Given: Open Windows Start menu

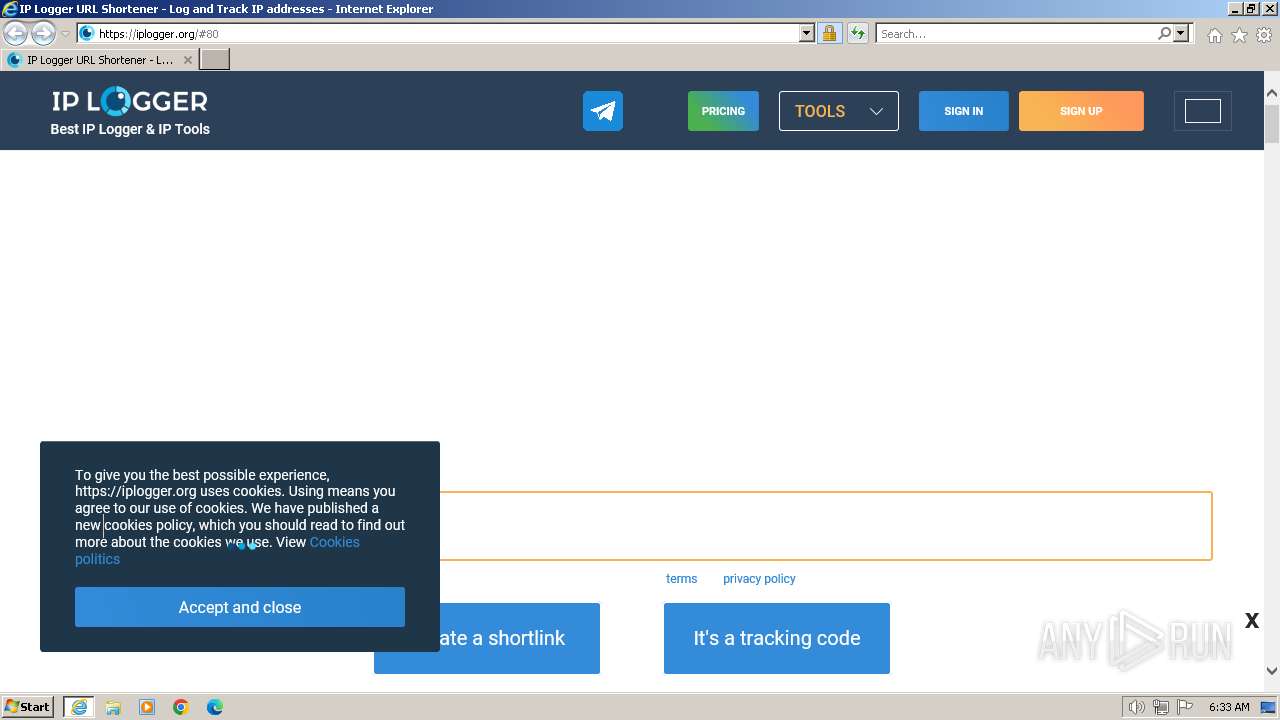Looking at the screenshot, I should click(28, 706).
